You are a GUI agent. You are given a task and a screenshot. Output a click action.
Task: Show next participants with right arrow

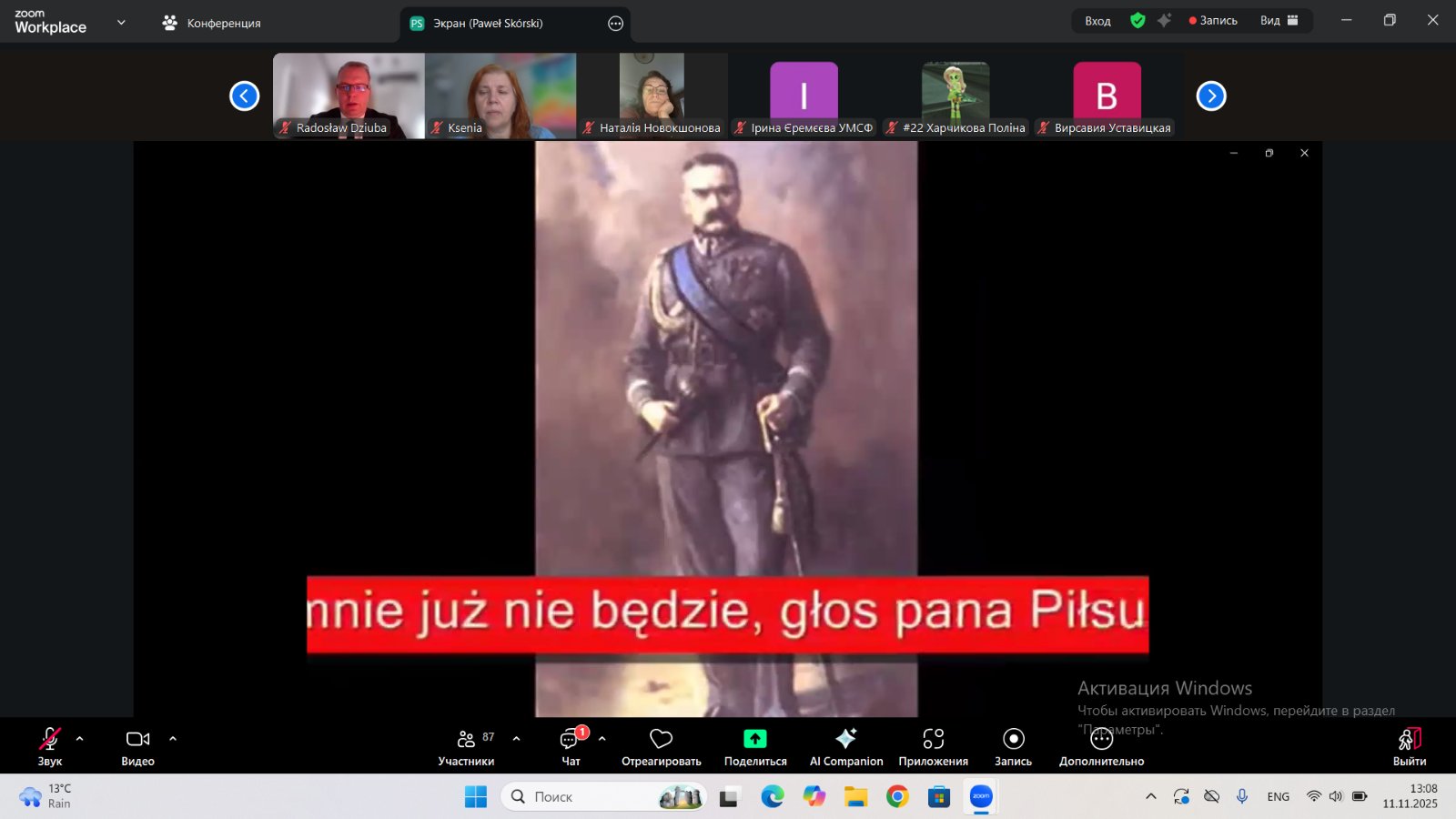[1210, 96]
